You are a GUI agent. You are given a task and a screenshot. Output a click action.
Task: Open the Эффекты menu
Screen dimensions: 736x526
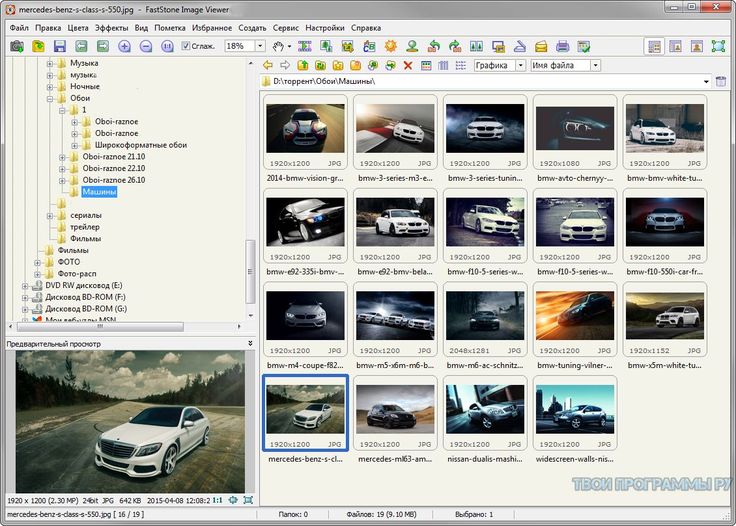click(111, 28)
